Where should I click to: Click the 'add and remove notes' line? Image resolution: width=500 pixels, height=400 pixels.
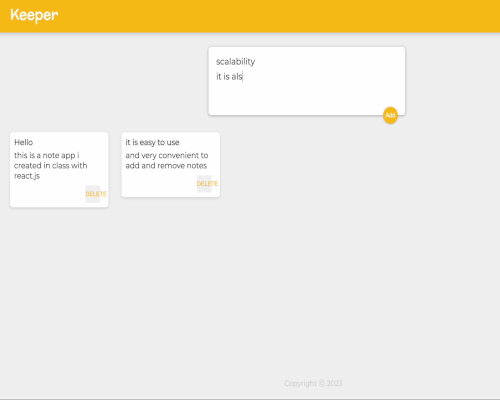166,166
